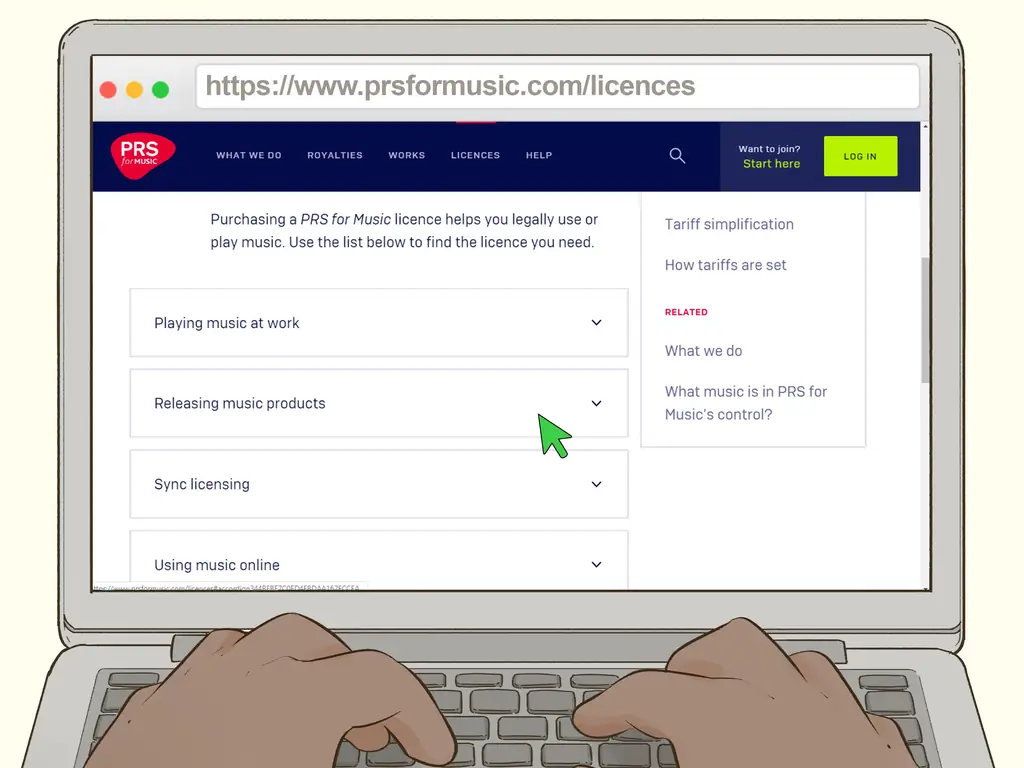Open the ROYALTIES menu

coord(335,155)
